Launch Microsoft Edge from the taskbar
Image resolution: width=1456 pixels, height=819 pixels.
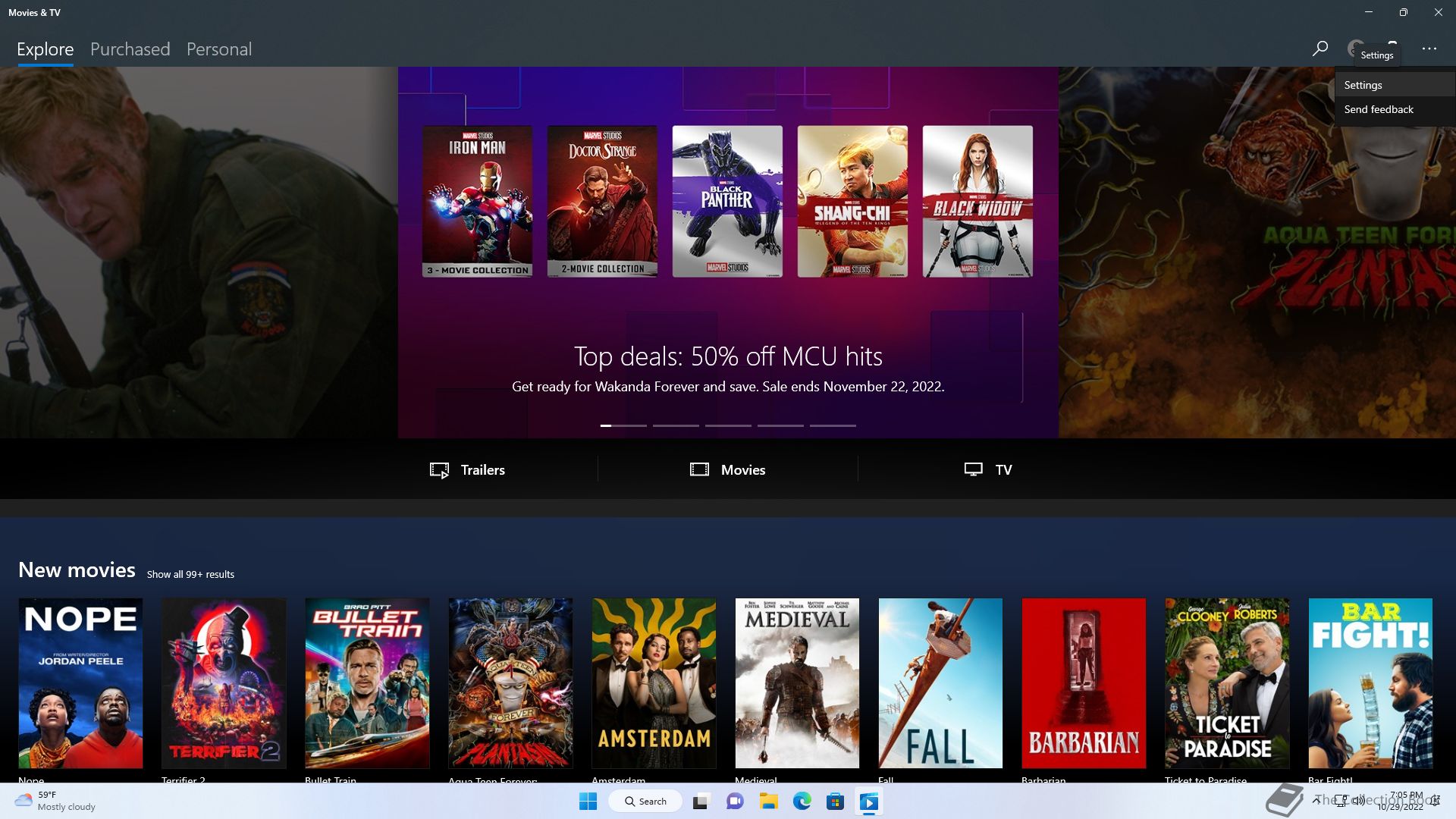(802, 802)
